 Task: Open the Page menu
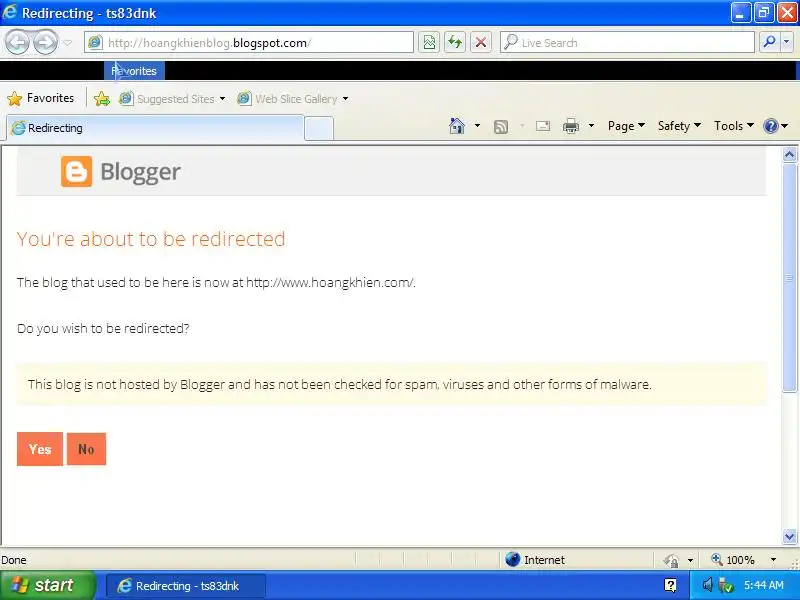point(626,126)
